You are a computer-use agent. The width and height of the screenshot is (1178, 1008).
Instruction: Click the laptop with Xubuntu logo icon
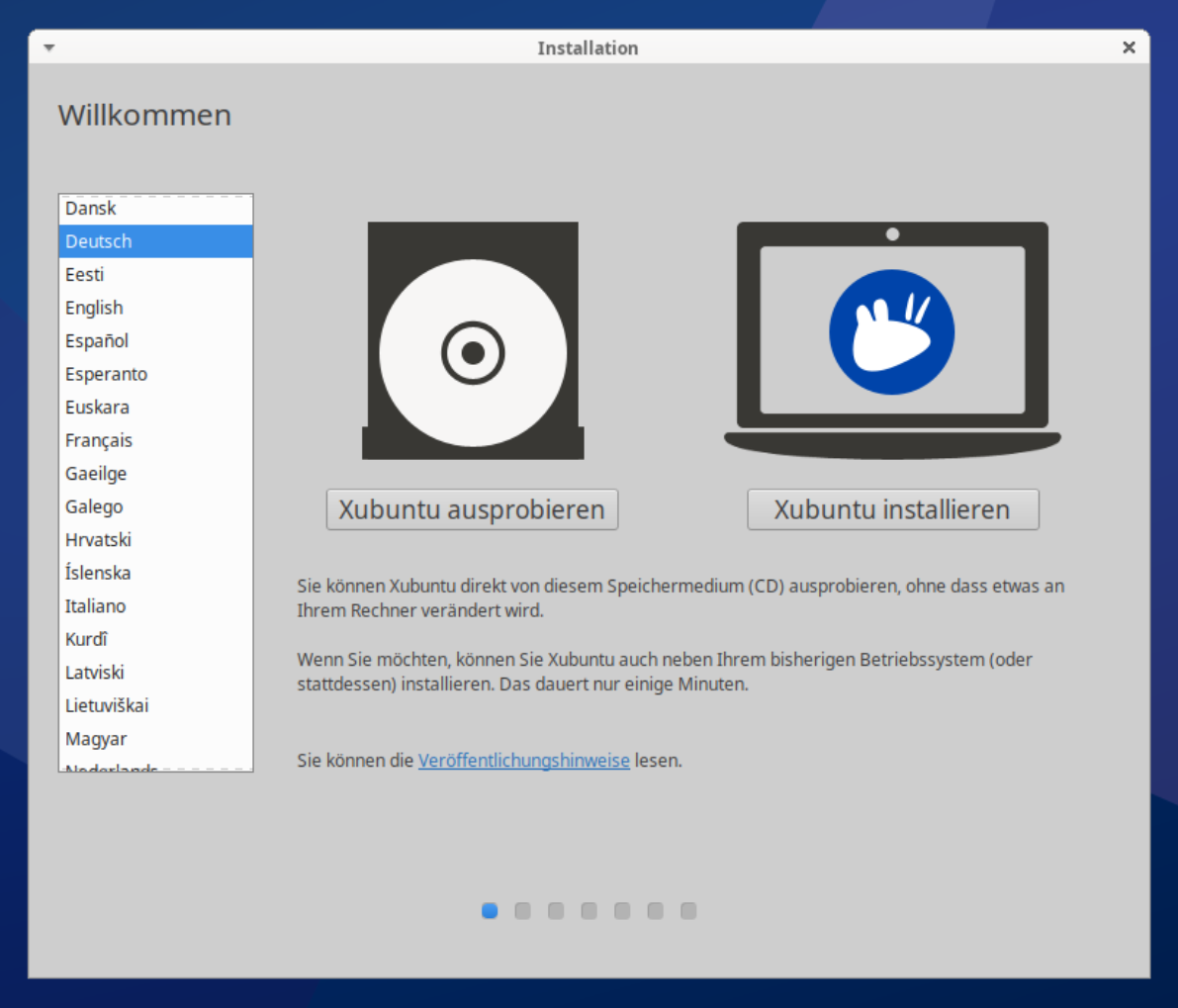click(x=892, y=339)
